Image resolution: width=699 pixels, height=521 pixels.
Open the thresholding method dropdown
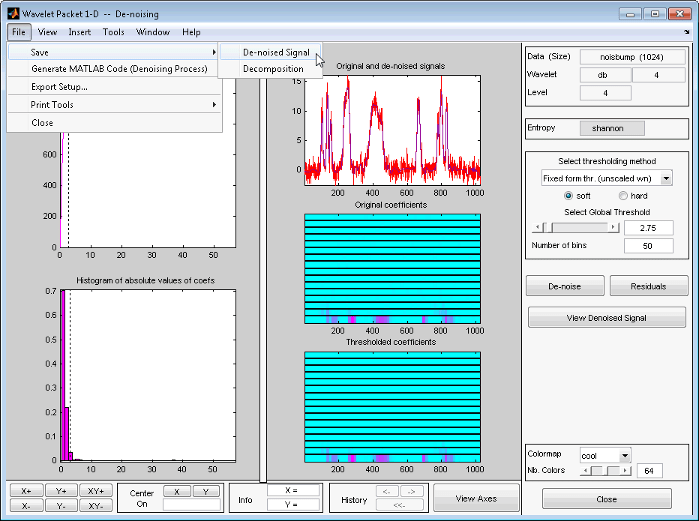pyautogui.click(x=666, y=178)
